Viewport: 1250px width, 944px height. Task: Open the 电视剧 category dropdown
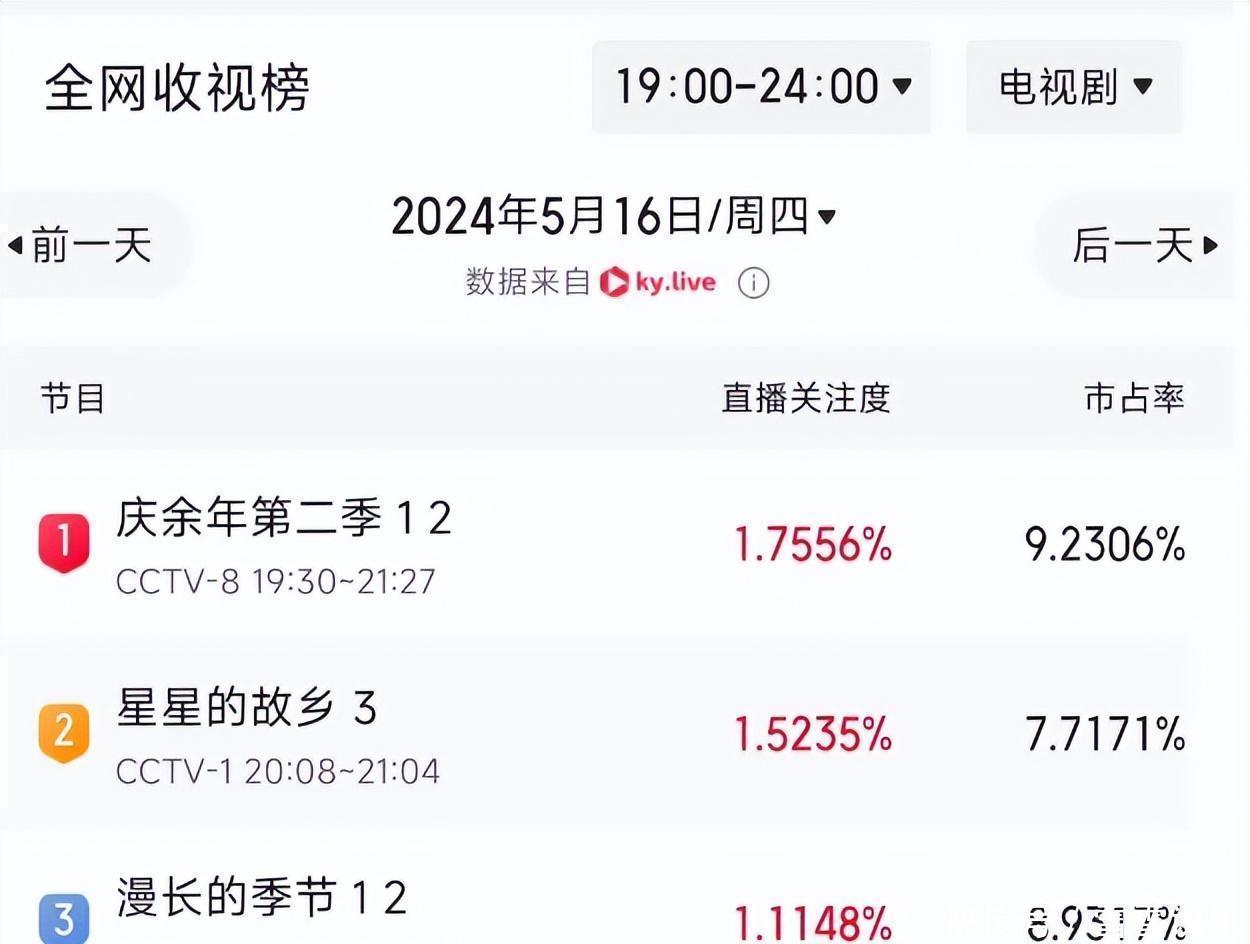point(1074,87)
